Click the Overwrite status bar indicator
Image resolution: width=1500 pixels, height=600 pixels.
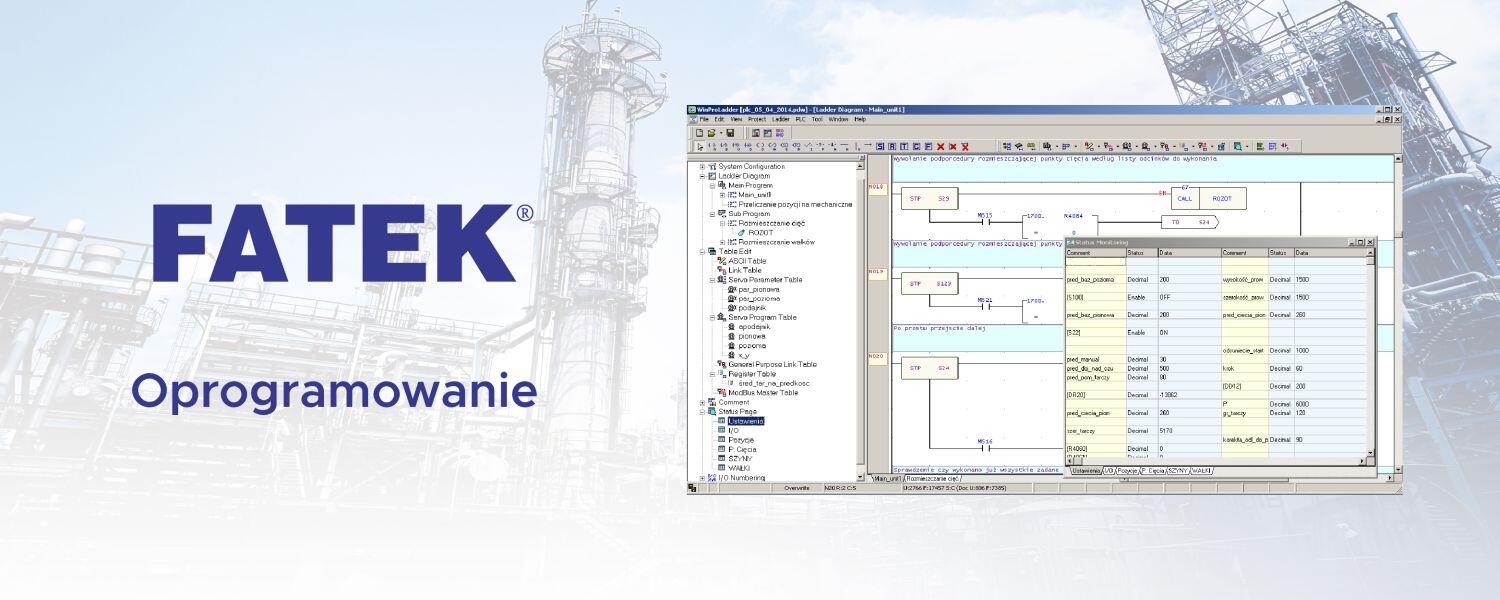797,488
